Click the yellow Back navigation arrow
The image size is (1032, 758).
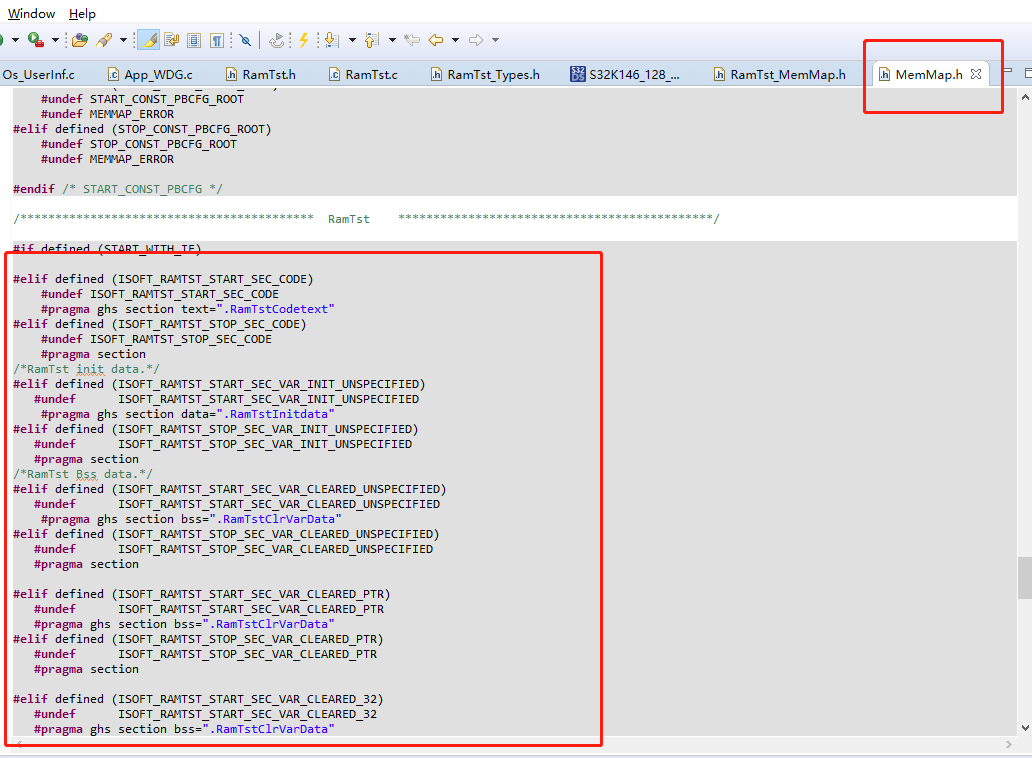436,40
